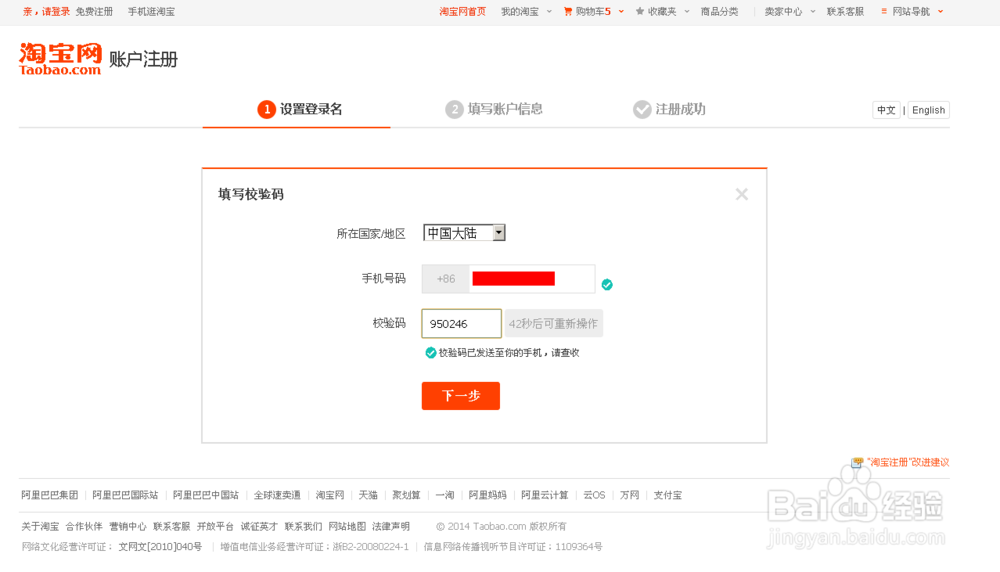Click footer link 开放平台

click(215, 526)
